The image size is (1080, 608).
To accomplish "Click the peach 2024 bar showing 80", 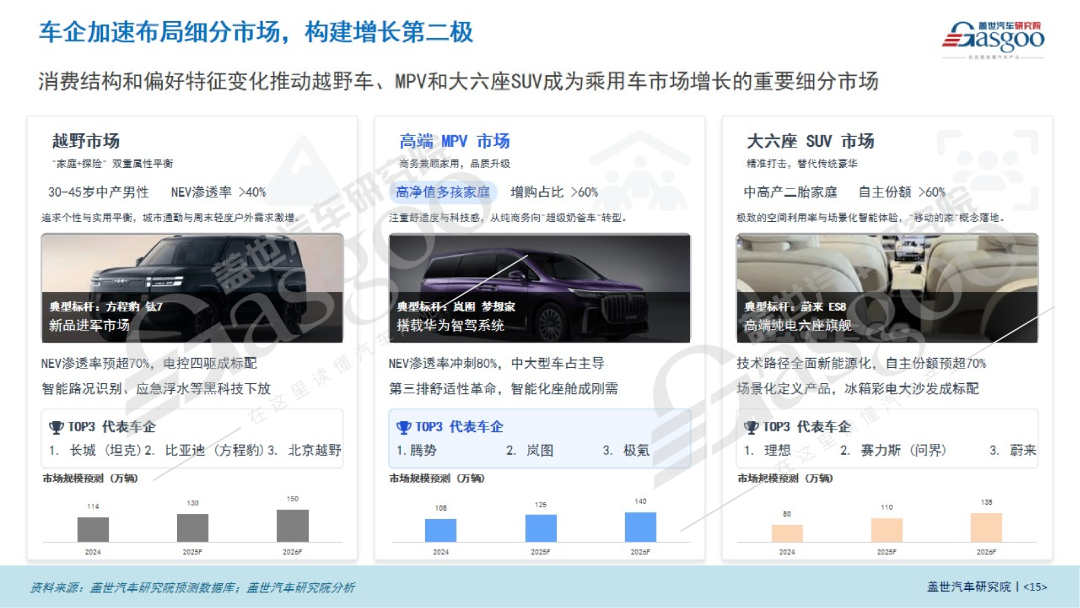I will 787,533.
